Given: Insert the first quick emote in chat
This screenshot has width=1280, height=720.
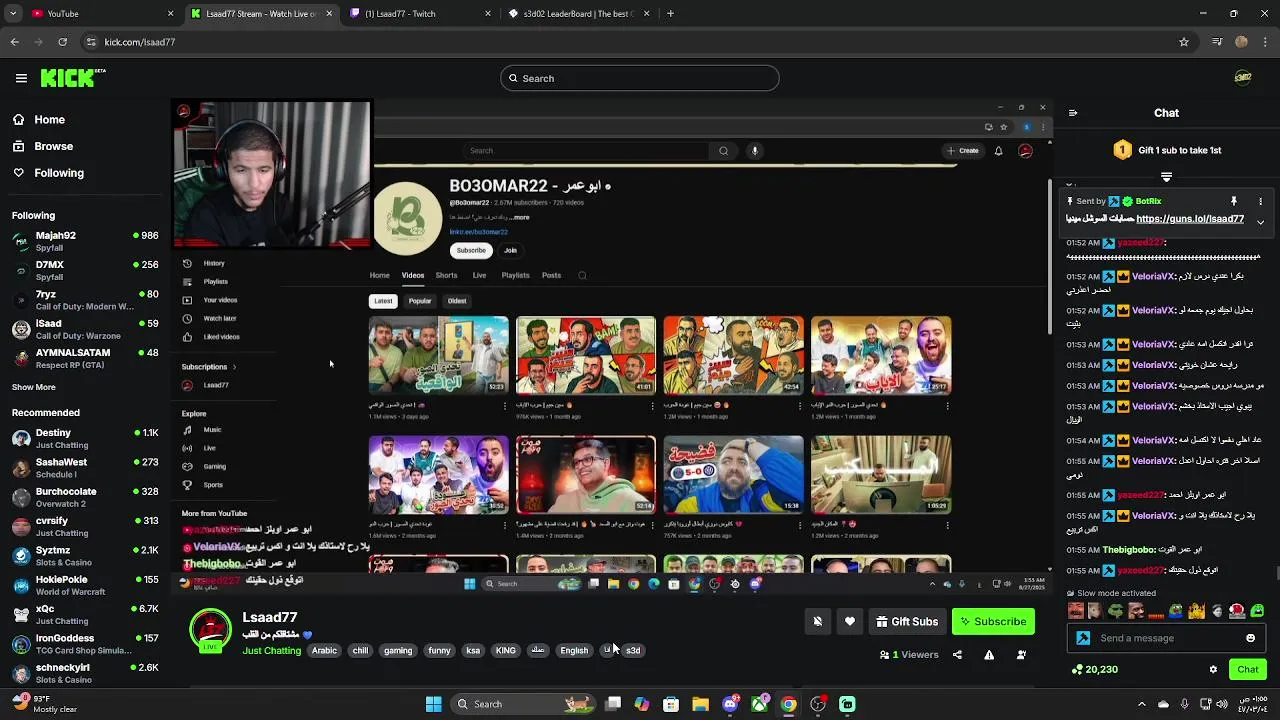Looking at the screenshot, I should [x=1076, y=611].
